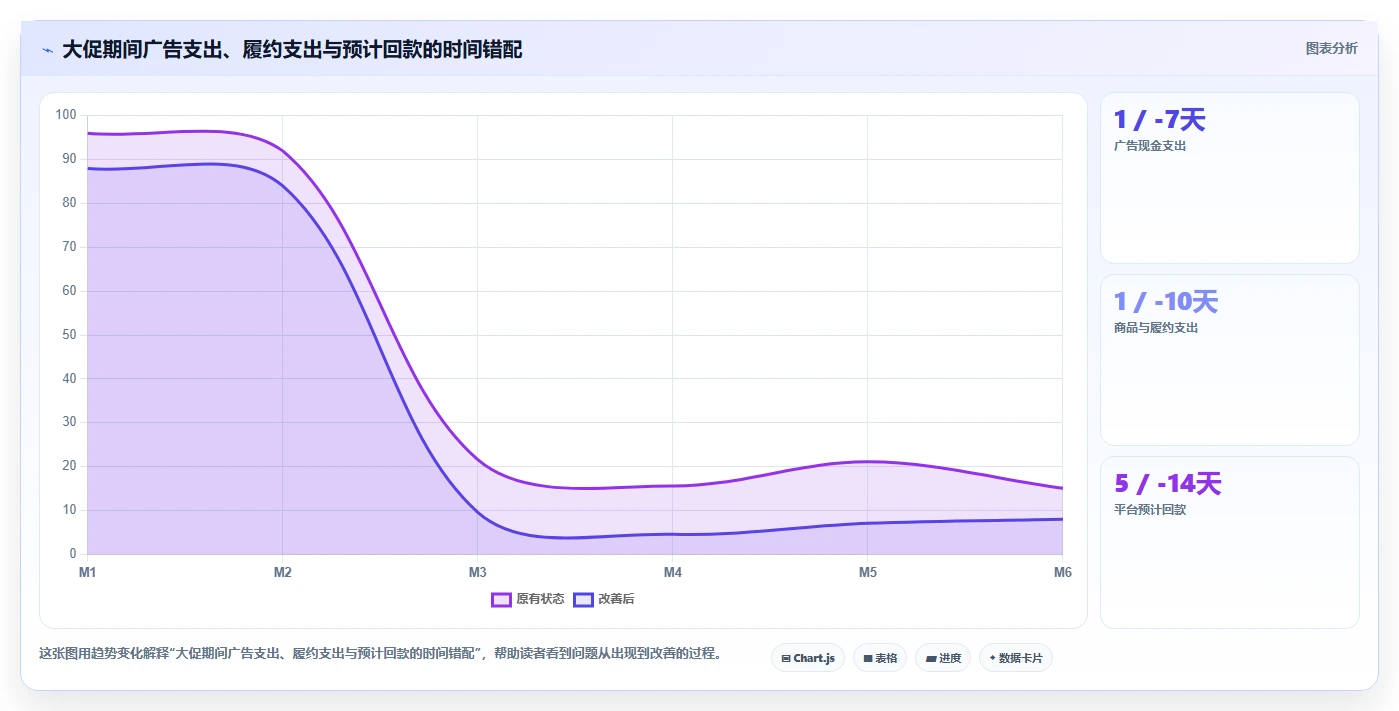
Task: Open the 广告现金支出 data card
Action: click(1230, 178)
